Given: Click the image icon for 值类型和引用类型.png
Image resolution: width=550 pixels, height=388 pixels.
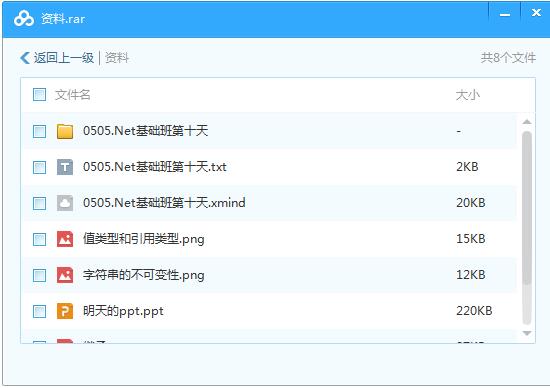Looking at the screenshot, I should click(65, 239).
